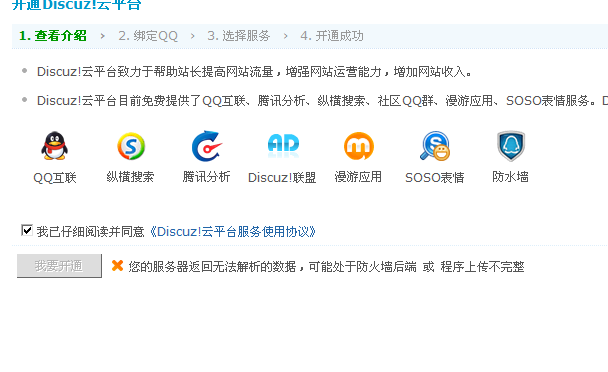Select step 1. 查看介绍
This screenshot has height=372, width=608.
click(x=53, y=36)
